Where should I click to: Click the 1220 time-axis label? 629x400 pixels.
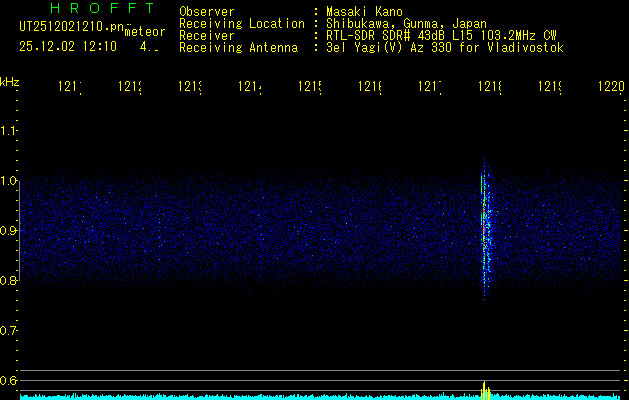point(611,86)
